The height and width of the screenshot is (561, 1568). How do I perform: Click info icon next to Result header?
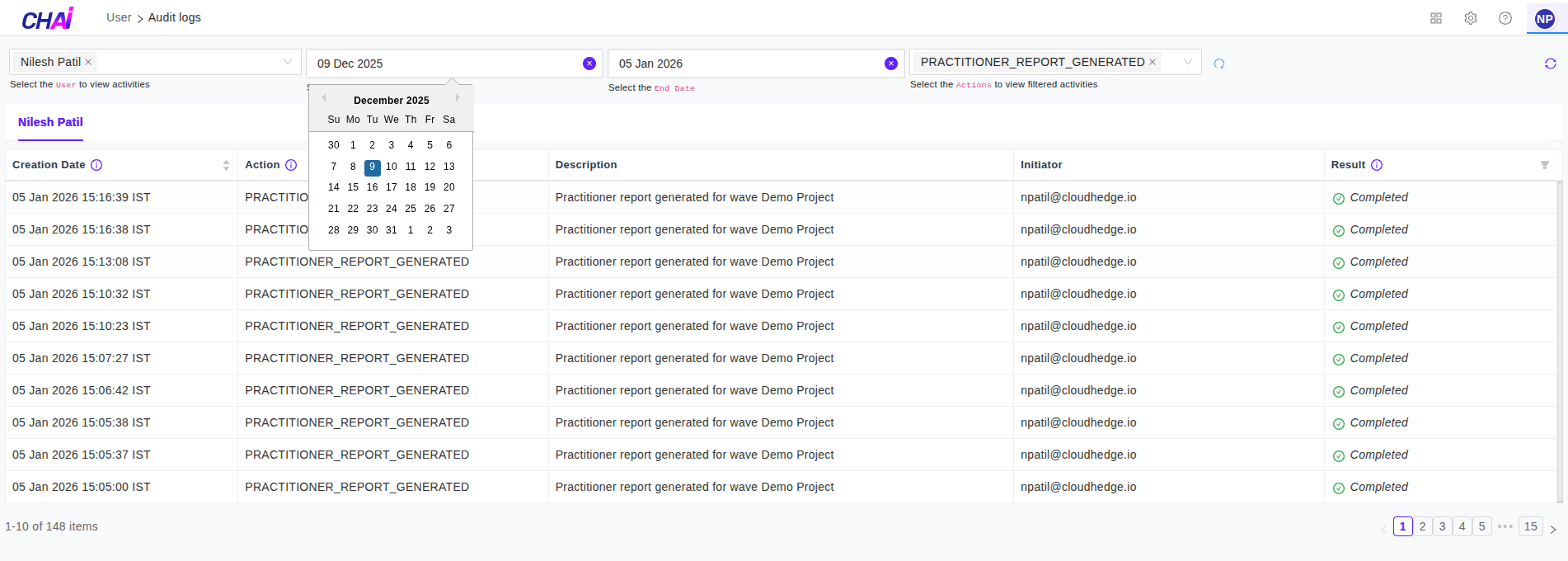pos(1377,165)
